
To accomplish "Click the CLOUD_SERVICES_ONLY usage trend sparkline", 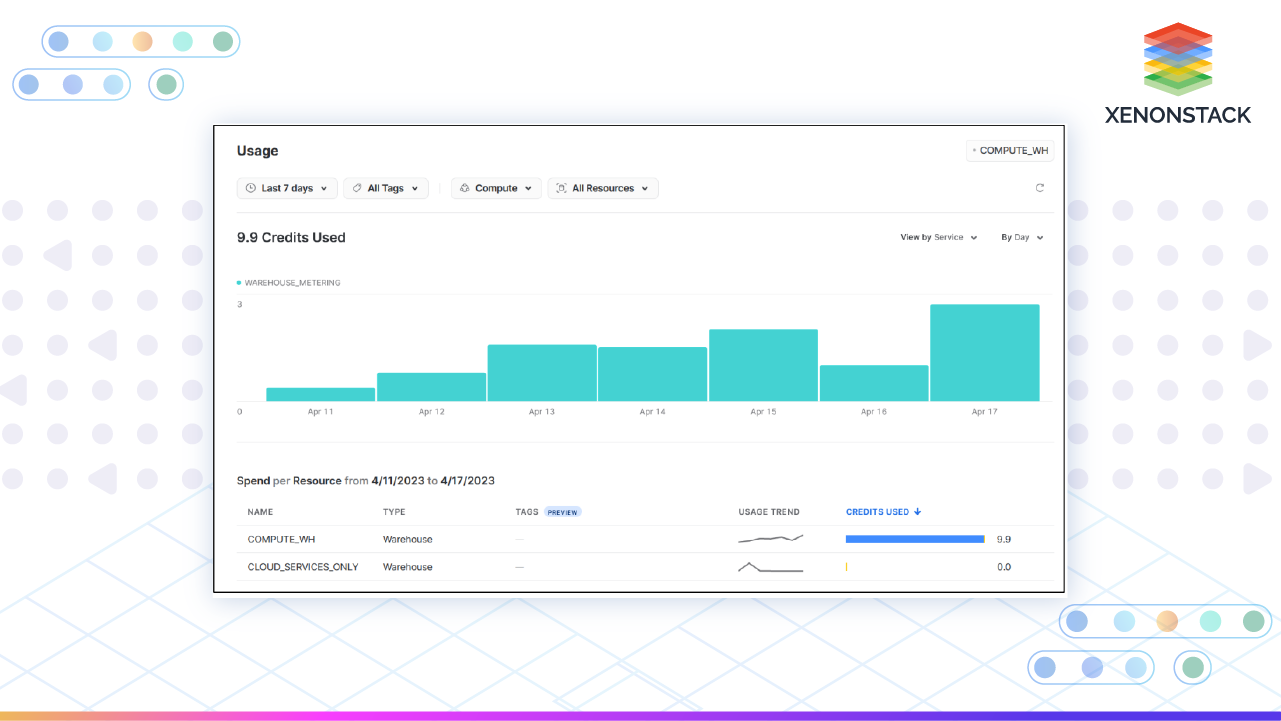I will point(770,567).
